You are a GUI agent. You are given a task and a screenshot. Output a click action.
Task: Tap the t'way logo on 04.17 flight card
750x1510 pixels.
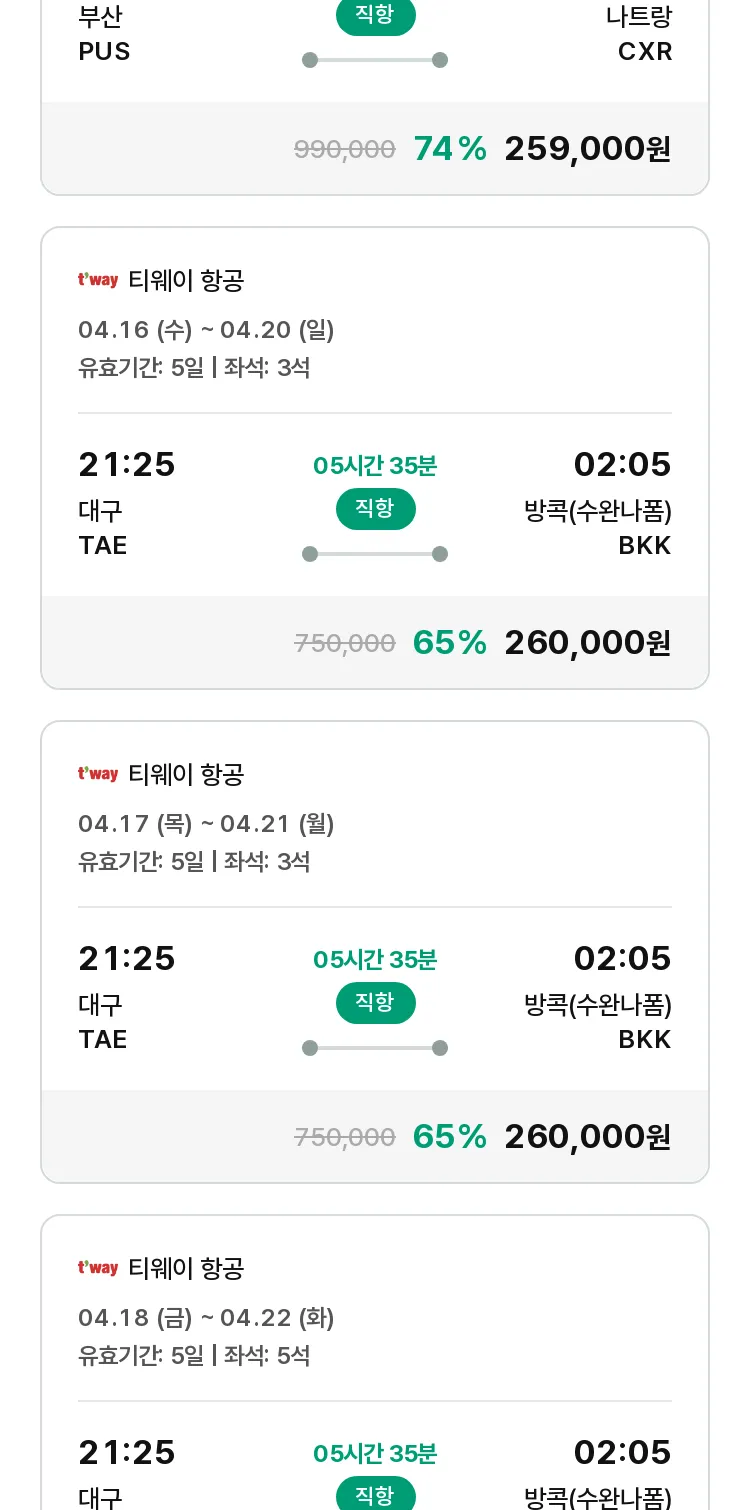(x=98, y=774)
